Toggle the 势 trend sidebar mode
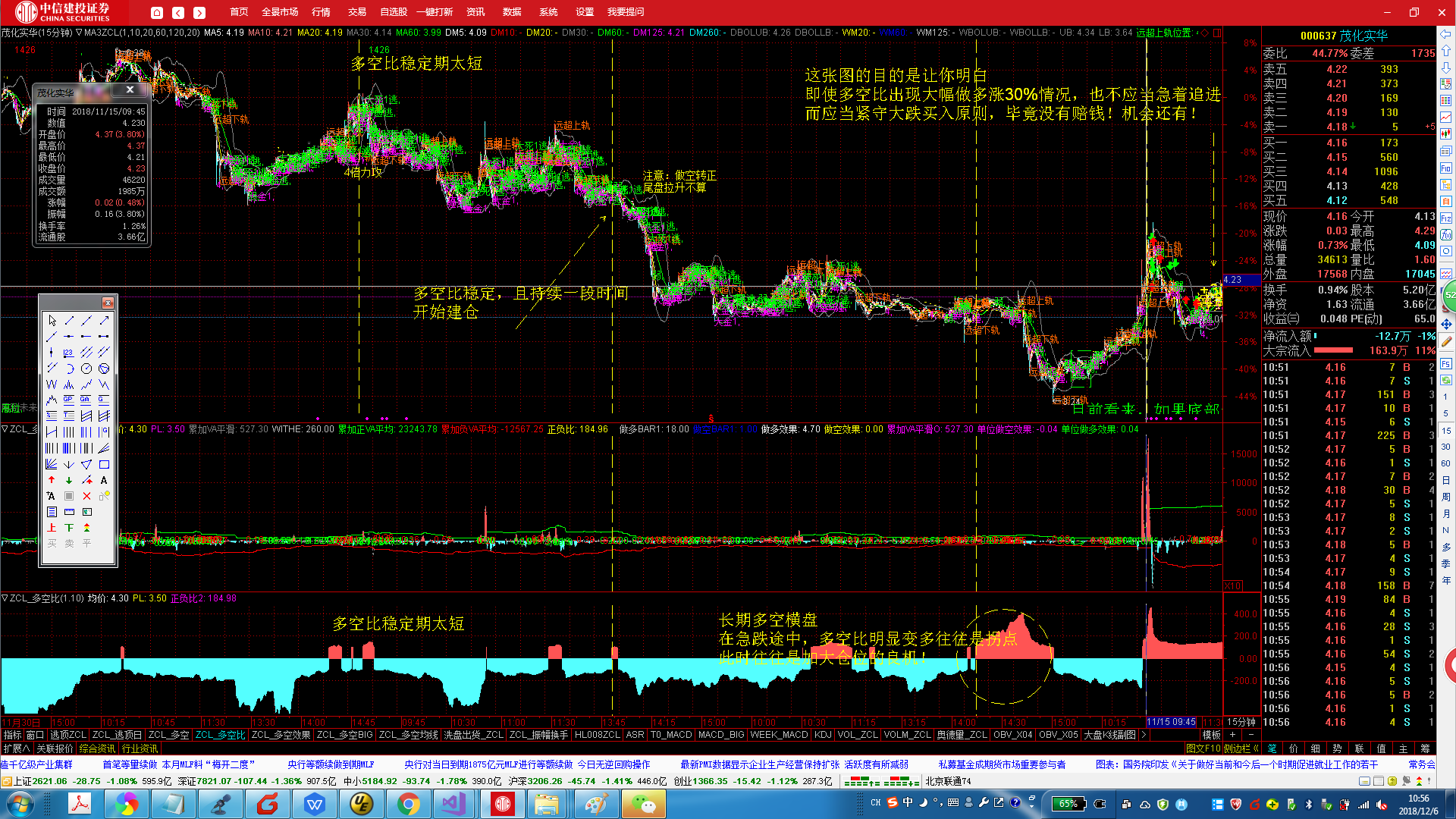1456x819 pixels. [x=1338, y=748]
